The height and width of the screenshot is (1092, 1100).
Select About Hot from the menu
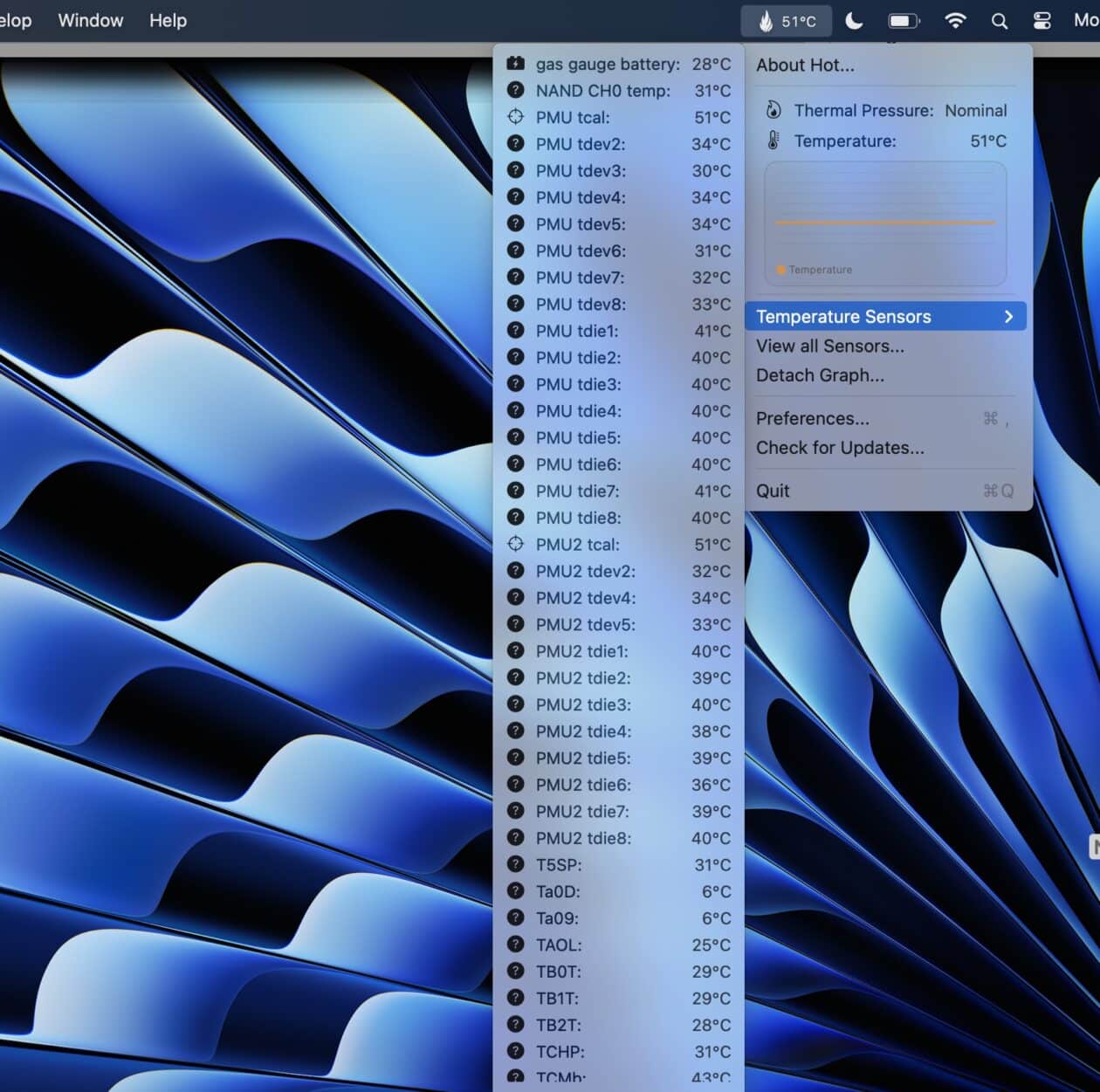point(804,65)
